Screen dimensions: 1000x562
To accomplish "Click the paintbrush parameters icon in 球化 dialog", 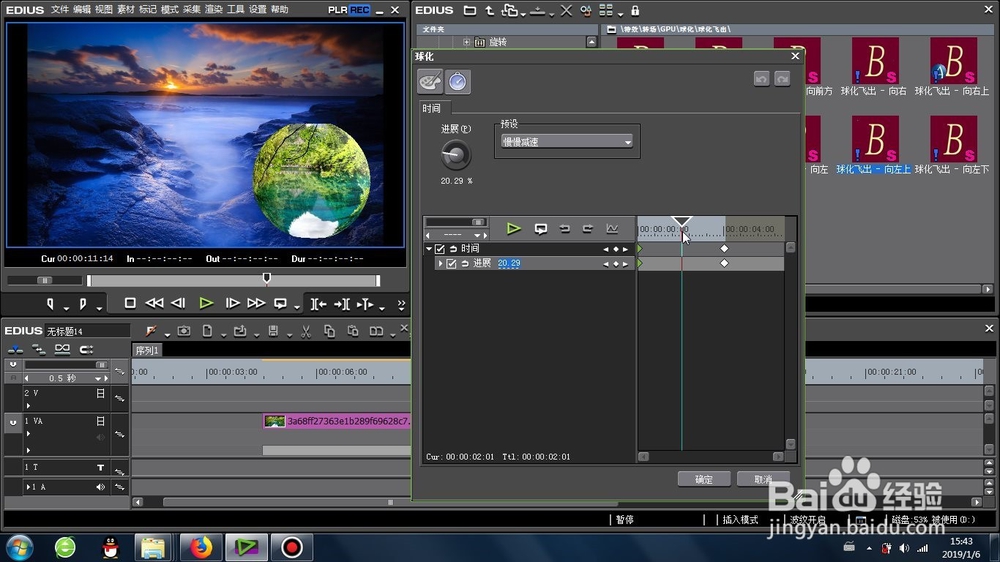I will pyautogui.click(x=430, y=82).
